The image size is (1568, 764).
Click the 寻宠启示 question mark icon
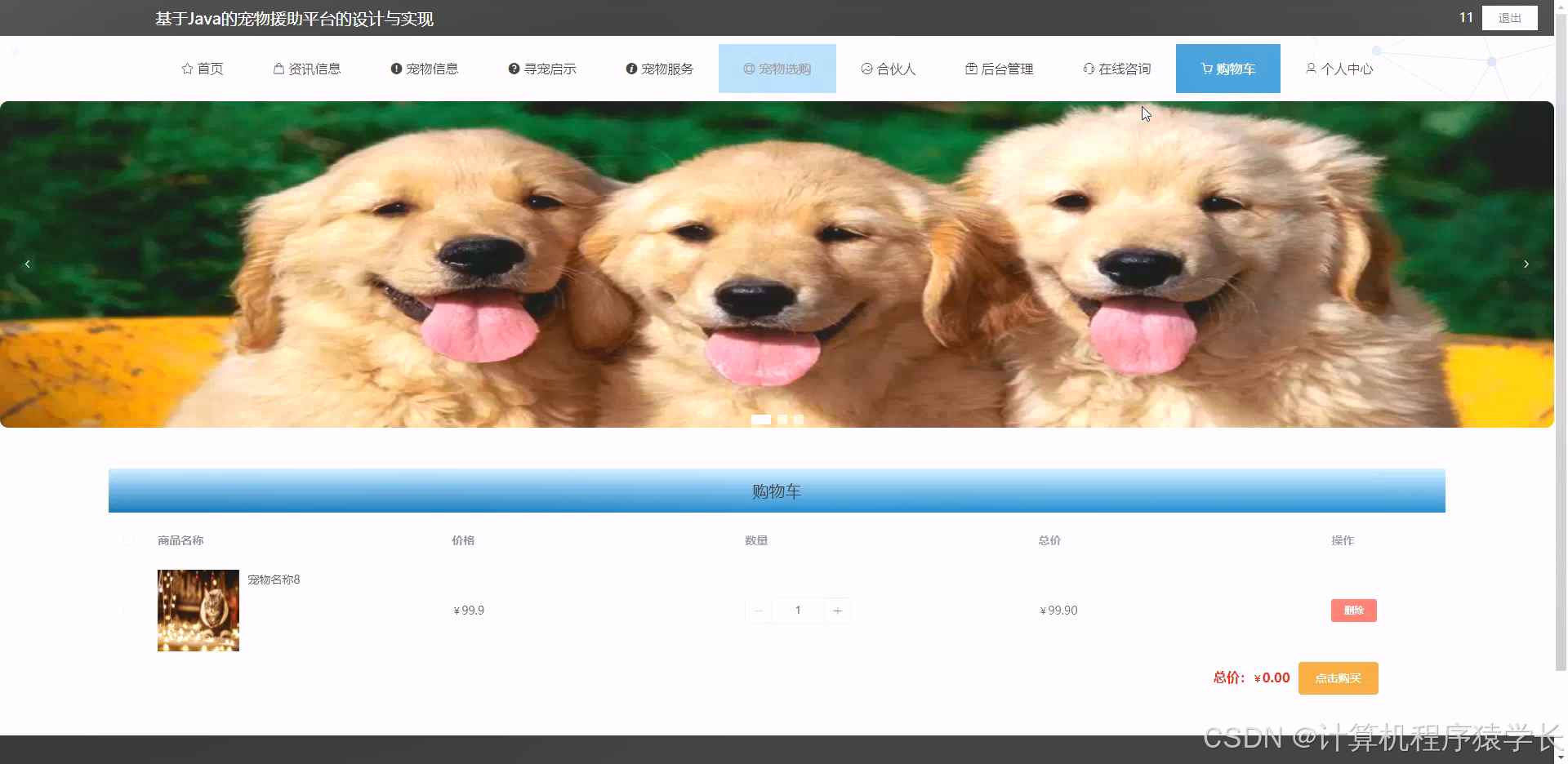pos(513,69)
